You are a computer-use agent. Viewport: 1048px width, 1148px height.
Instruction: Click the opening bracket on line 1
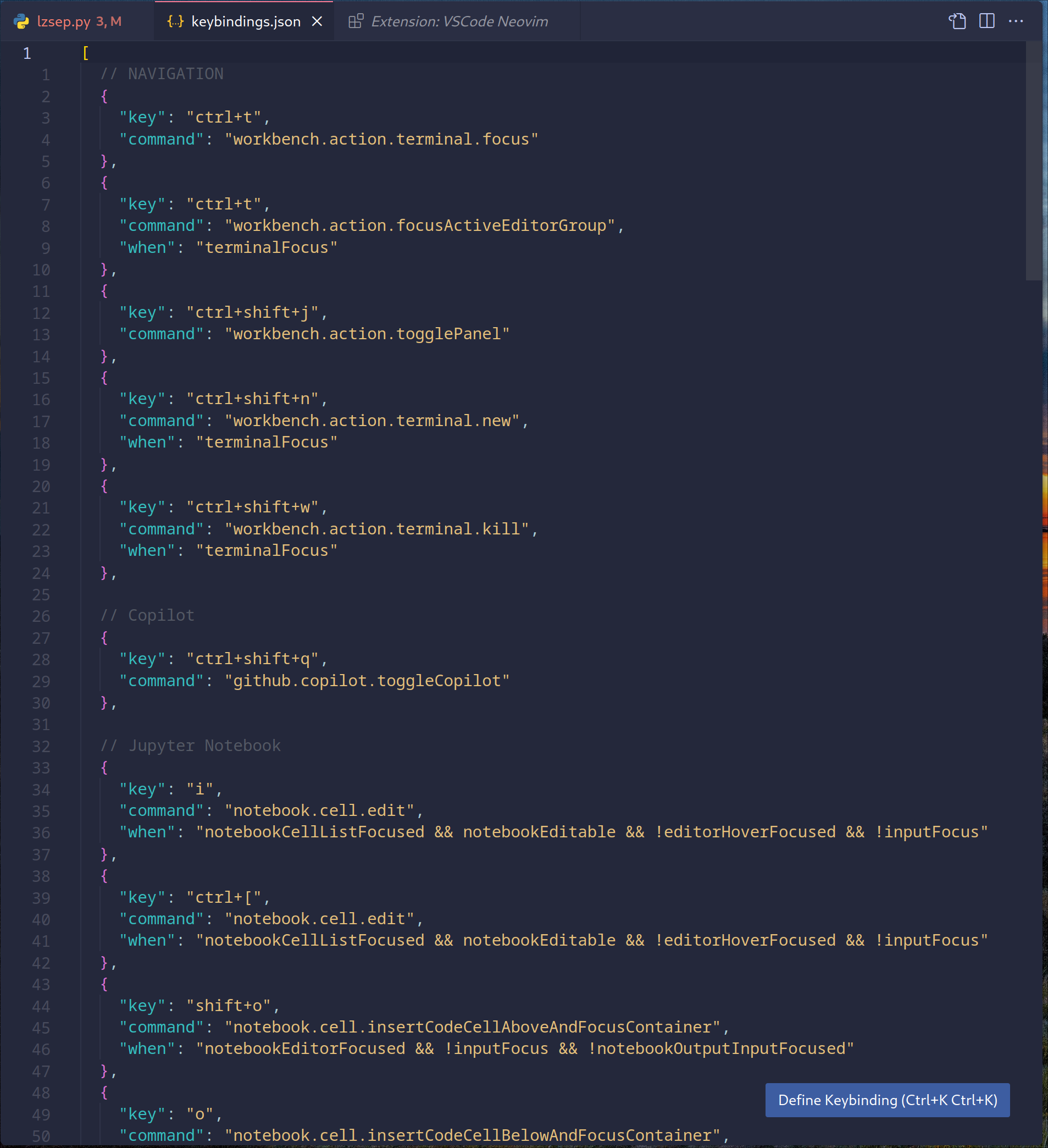85,52
